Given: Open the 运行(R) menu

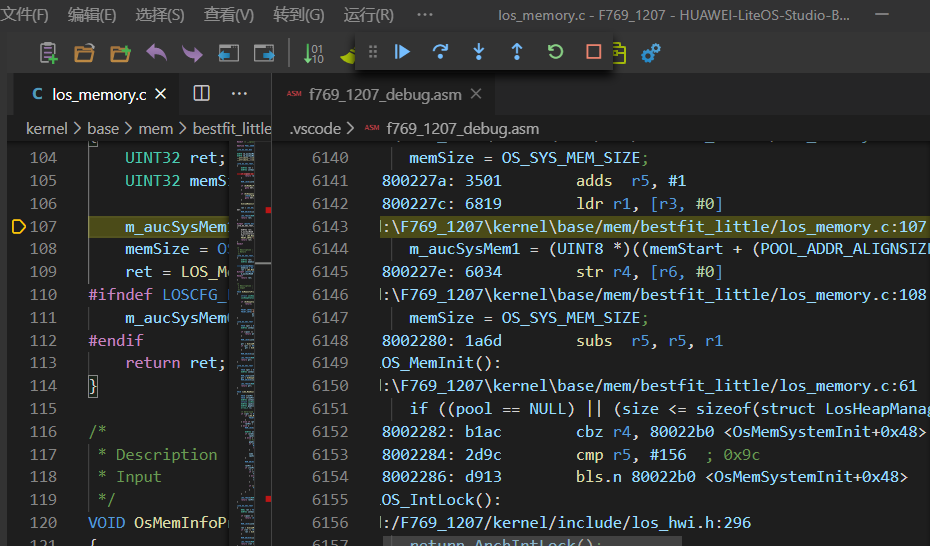Looking at the screenshot, I should 368,15.
